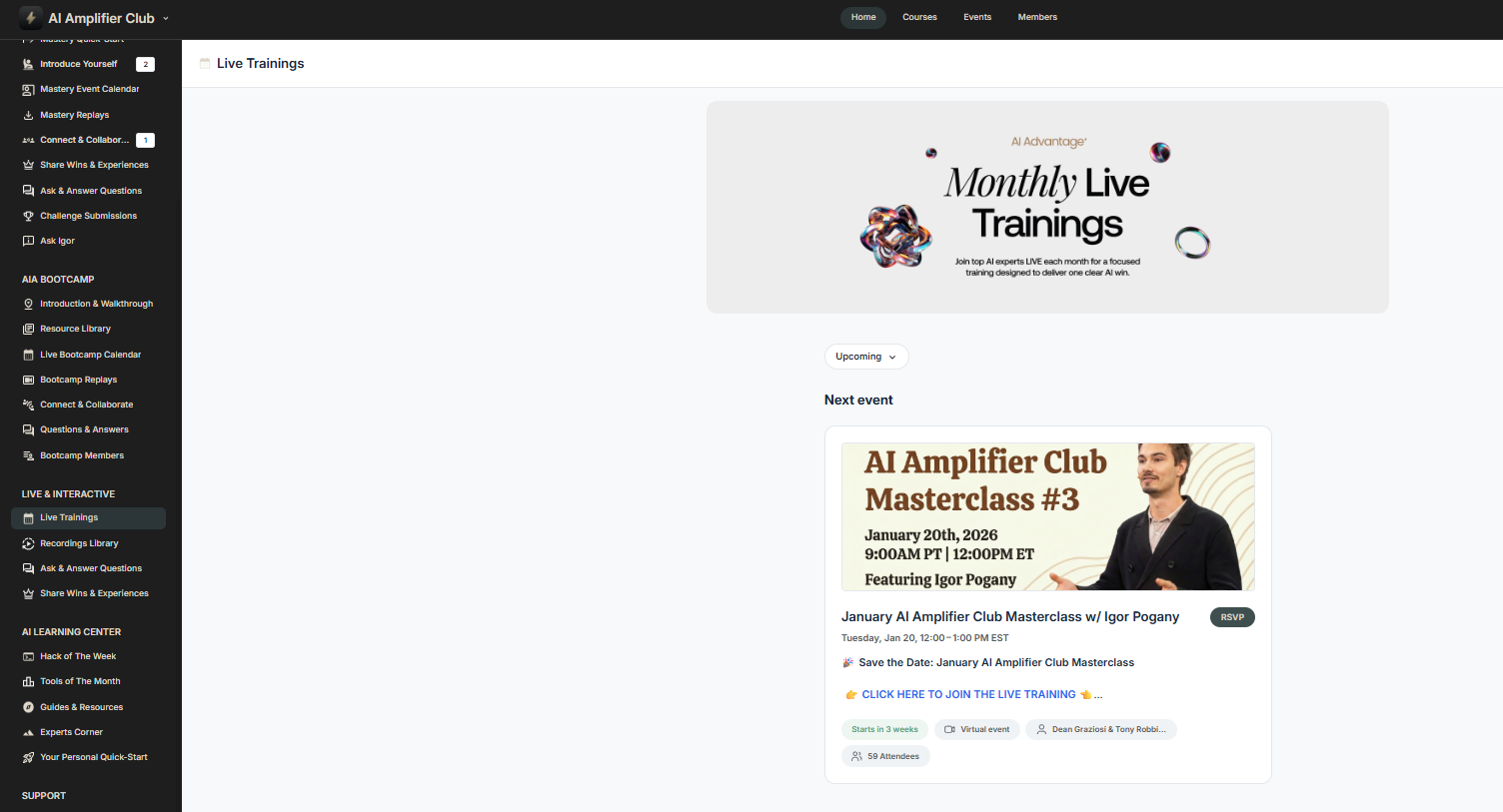
Task: Open the Ask Igor section
Action: 58,240
